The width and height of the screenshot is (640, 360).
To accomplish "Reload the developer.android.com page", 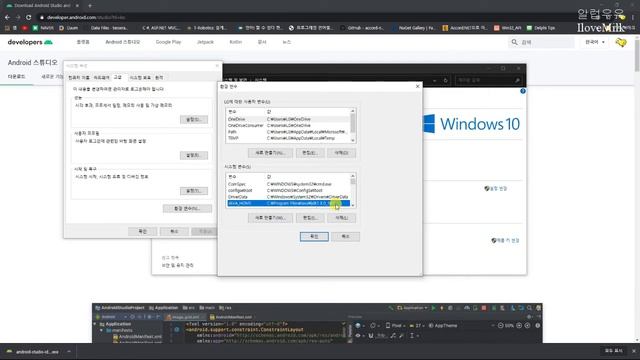I will [28, 17].
